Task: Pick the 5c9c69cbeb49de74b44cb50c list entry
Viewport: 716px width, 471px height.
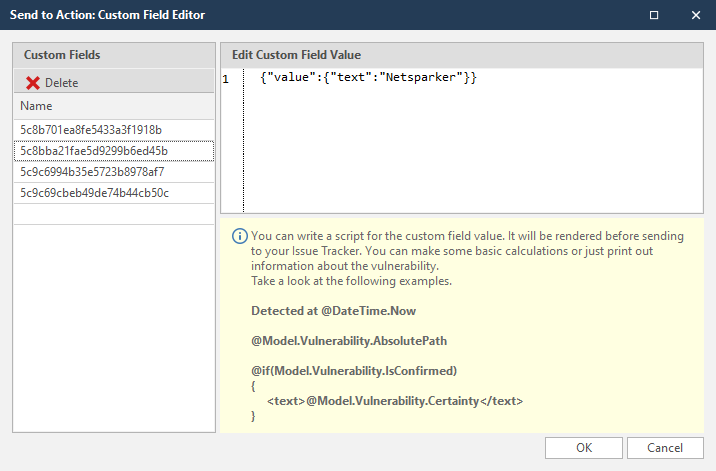Action: pos(94,193)
